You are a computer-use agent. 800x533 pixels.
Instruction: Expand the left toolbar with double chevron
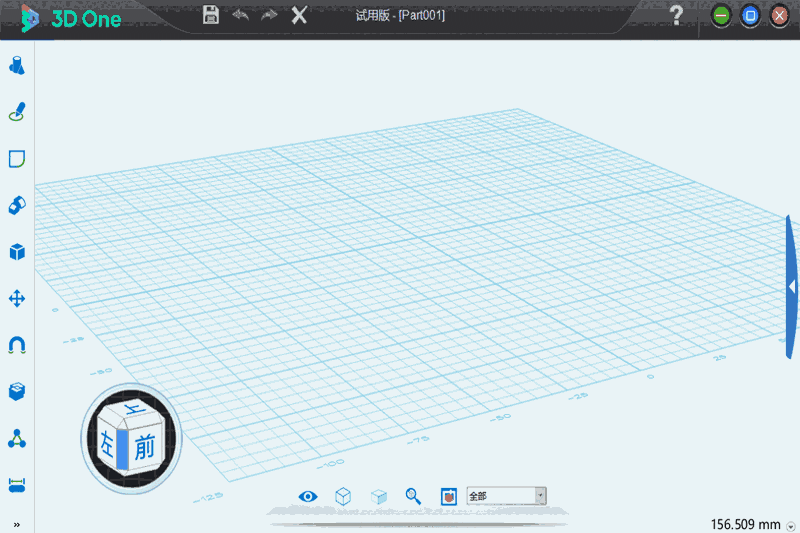pyautogui.click(x=16, y=525)
